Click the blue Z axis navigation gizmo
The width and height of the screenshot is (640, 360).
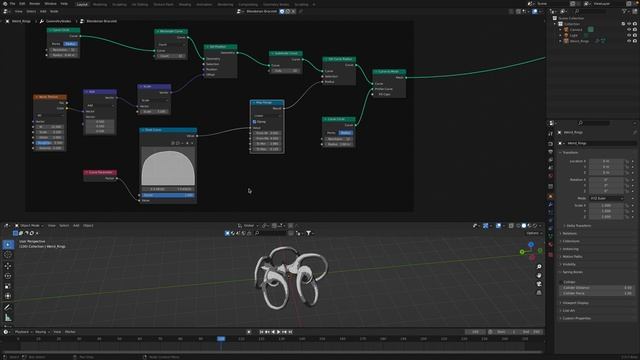pyautogui.click(x=531, y=244)
